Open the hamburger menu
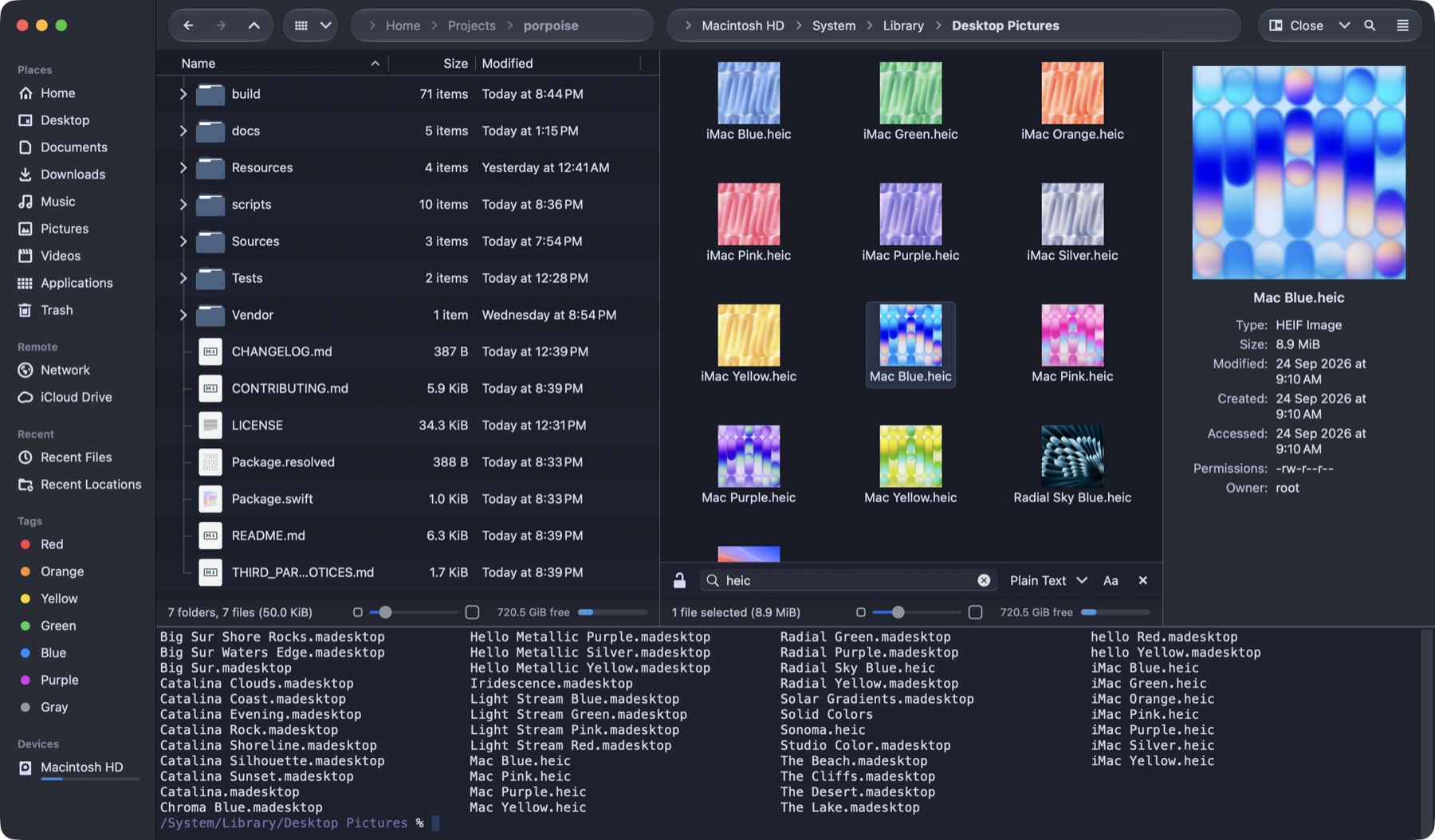This screenshot has width=1435, height=840. tap(1402, 26)
